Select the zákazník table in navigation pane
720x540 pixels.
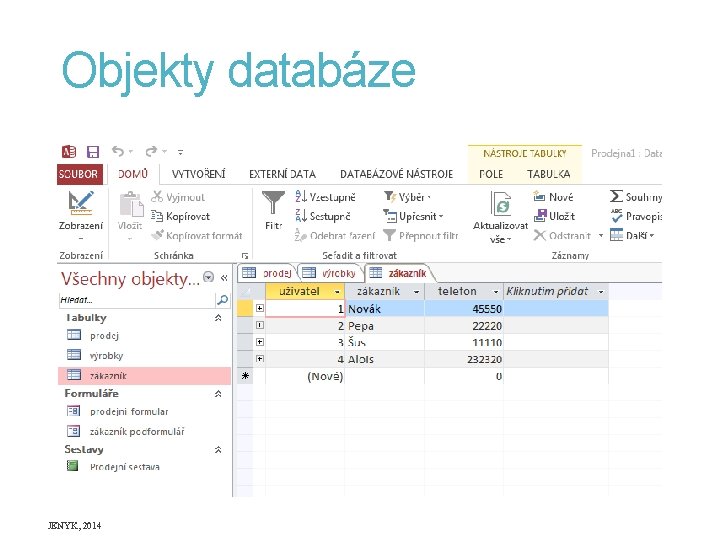point(144,375)
